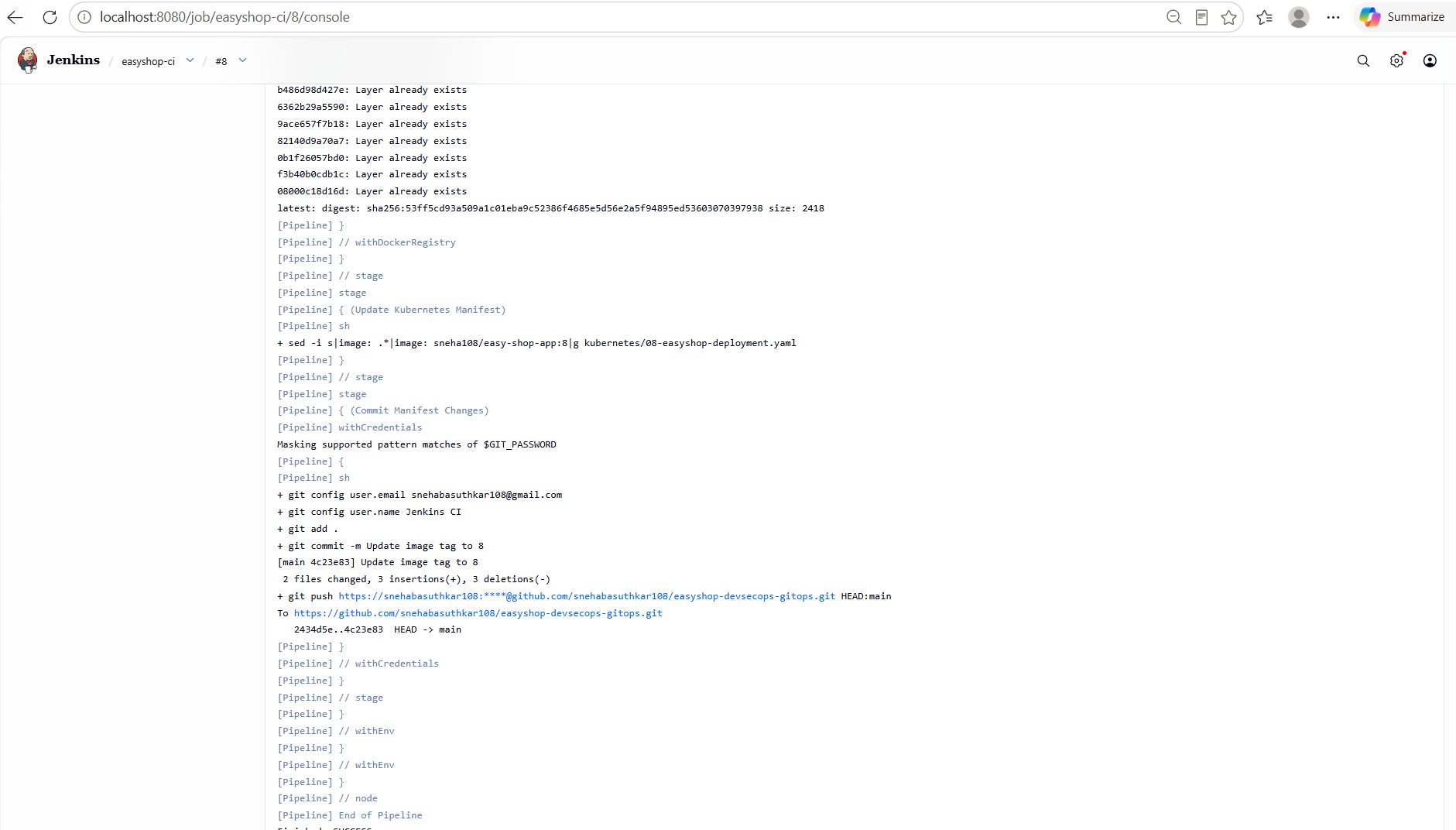This screenshot has width=1456, height=830.
Task: Open easyshop-ci job breadcrumb
Action: [x=148, y=61]
